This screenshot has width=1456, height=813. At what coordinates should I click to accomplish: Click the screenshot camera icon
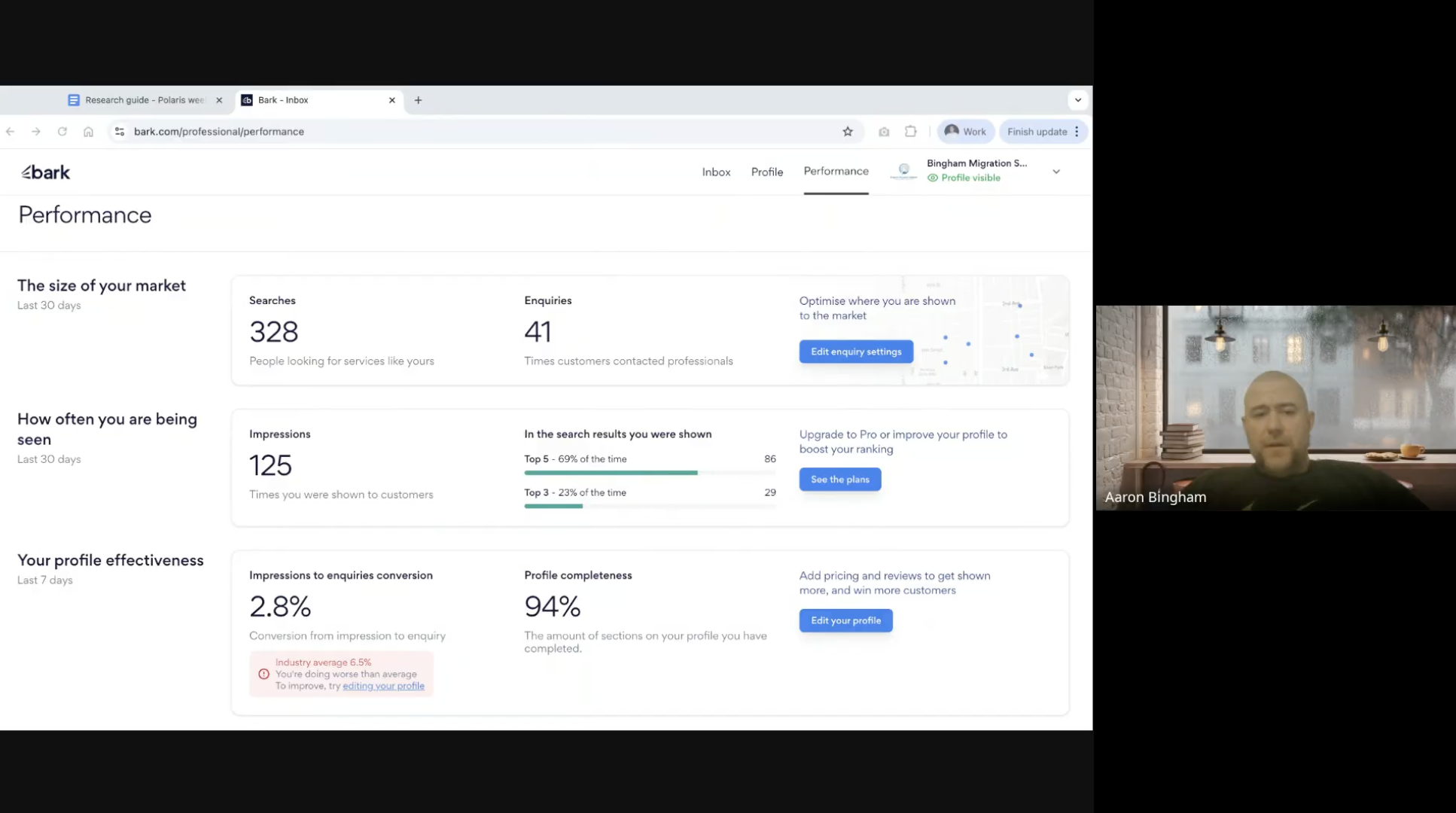tap(884, 132)
